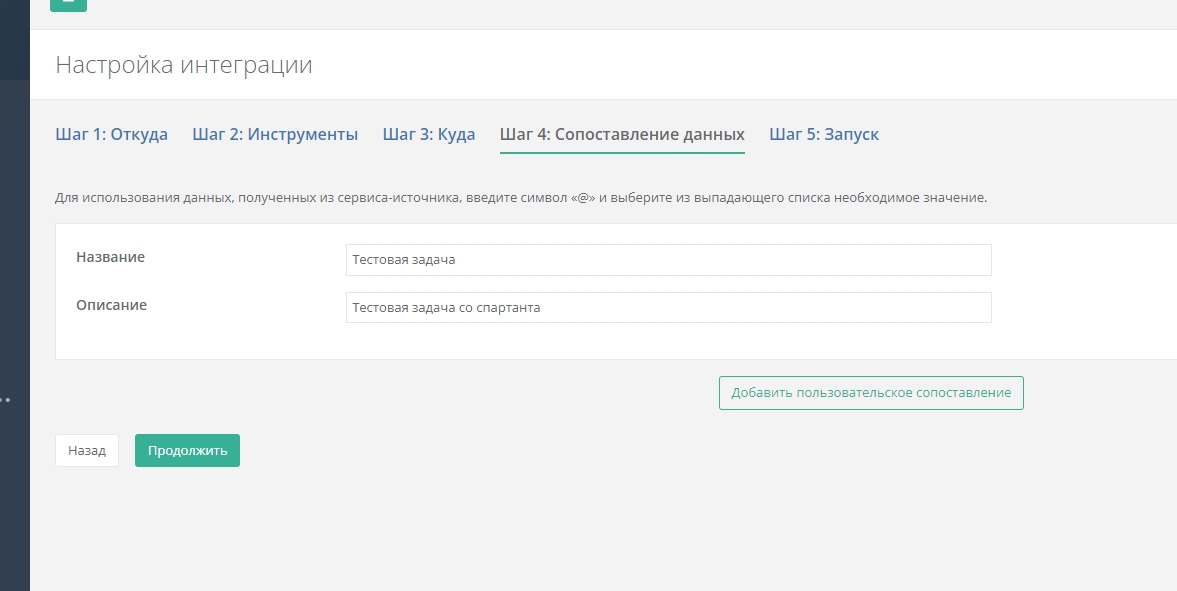Focus the Название input with Тестовая задача
This screenshot has height=591, width=1177.
[x=668, y=260]
